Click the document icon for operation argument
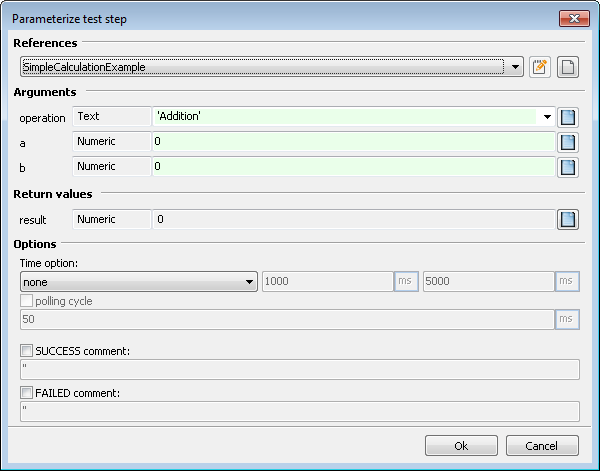 point(567,117)
